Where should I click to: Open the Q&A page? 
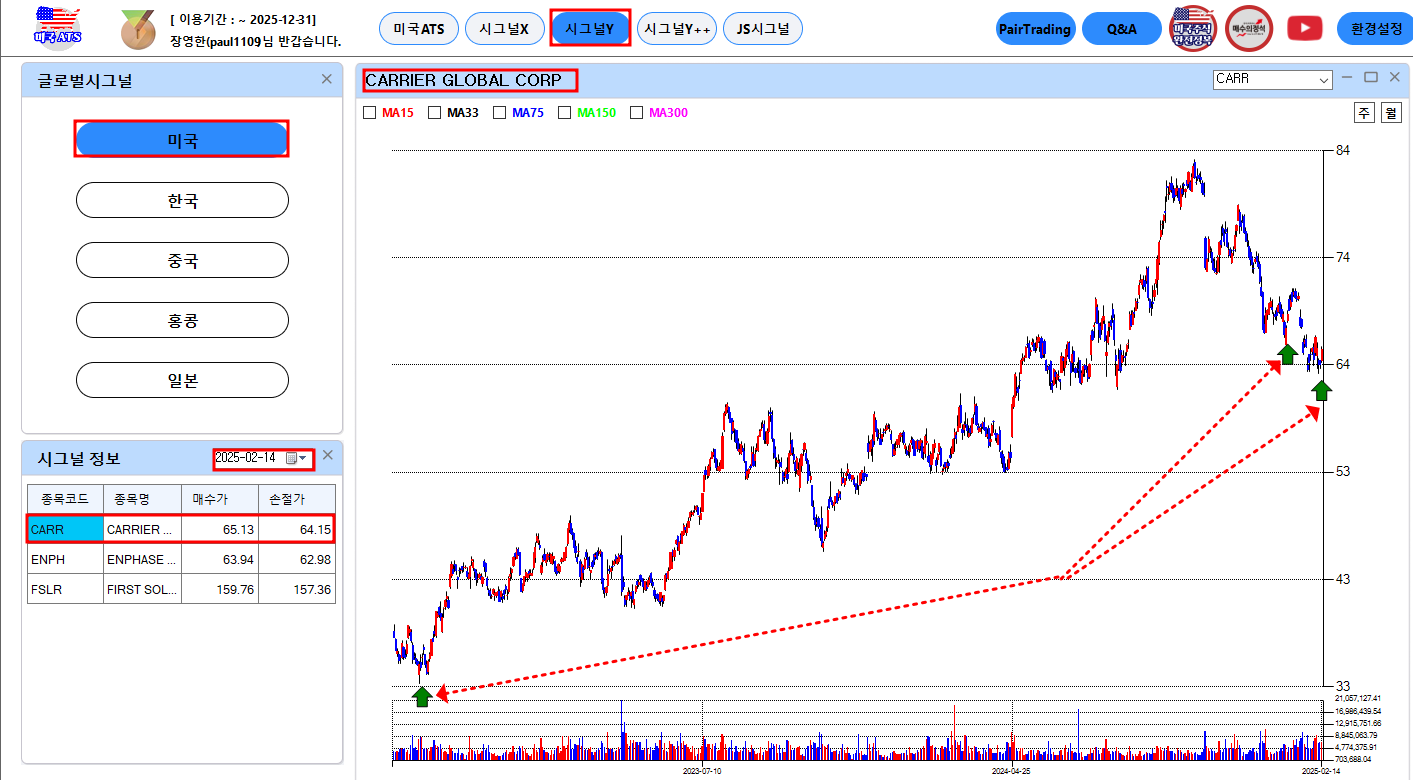[x=1121, y=29]
